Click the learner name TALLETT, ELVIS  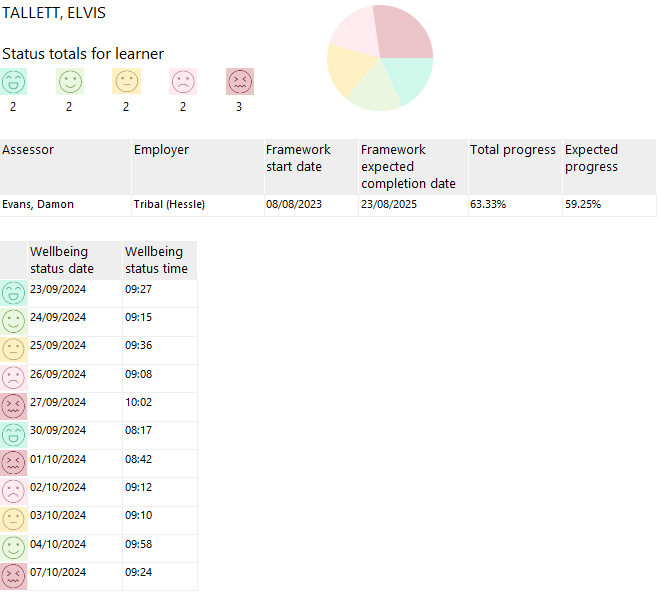click(x=54, y=14)
